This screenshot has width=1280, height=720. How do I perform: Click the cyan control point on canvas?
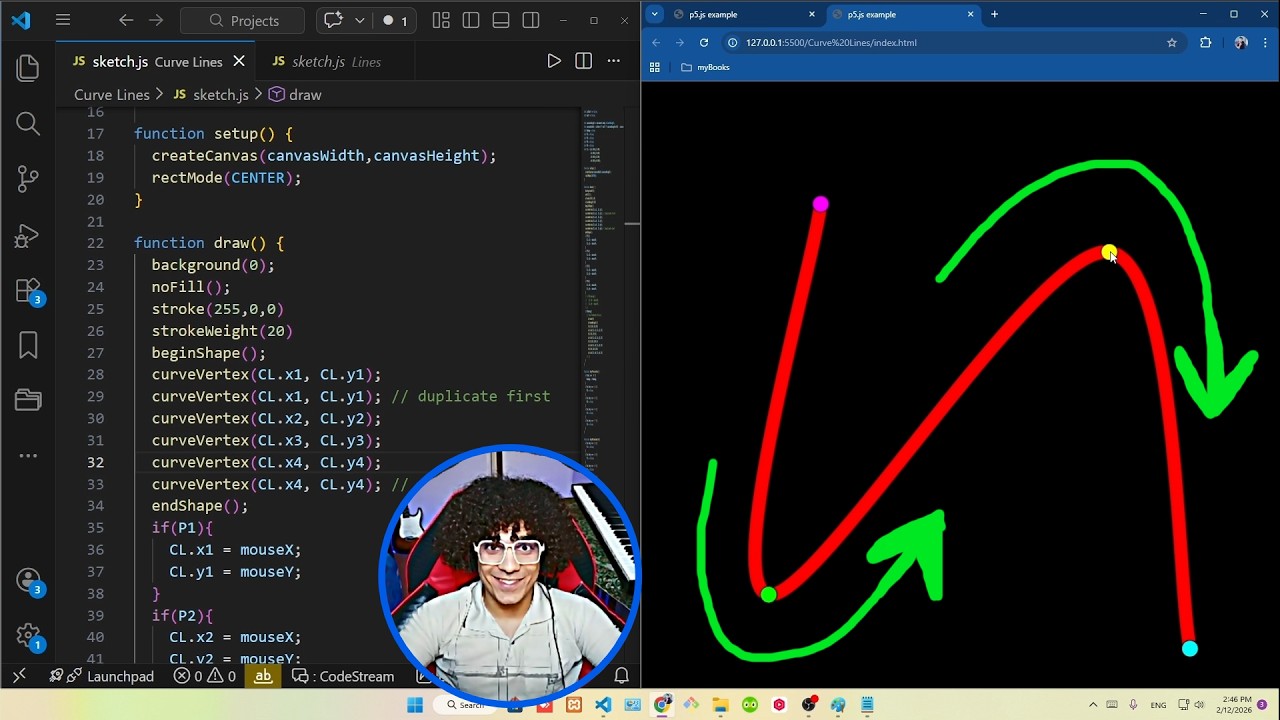[1189, 649]
